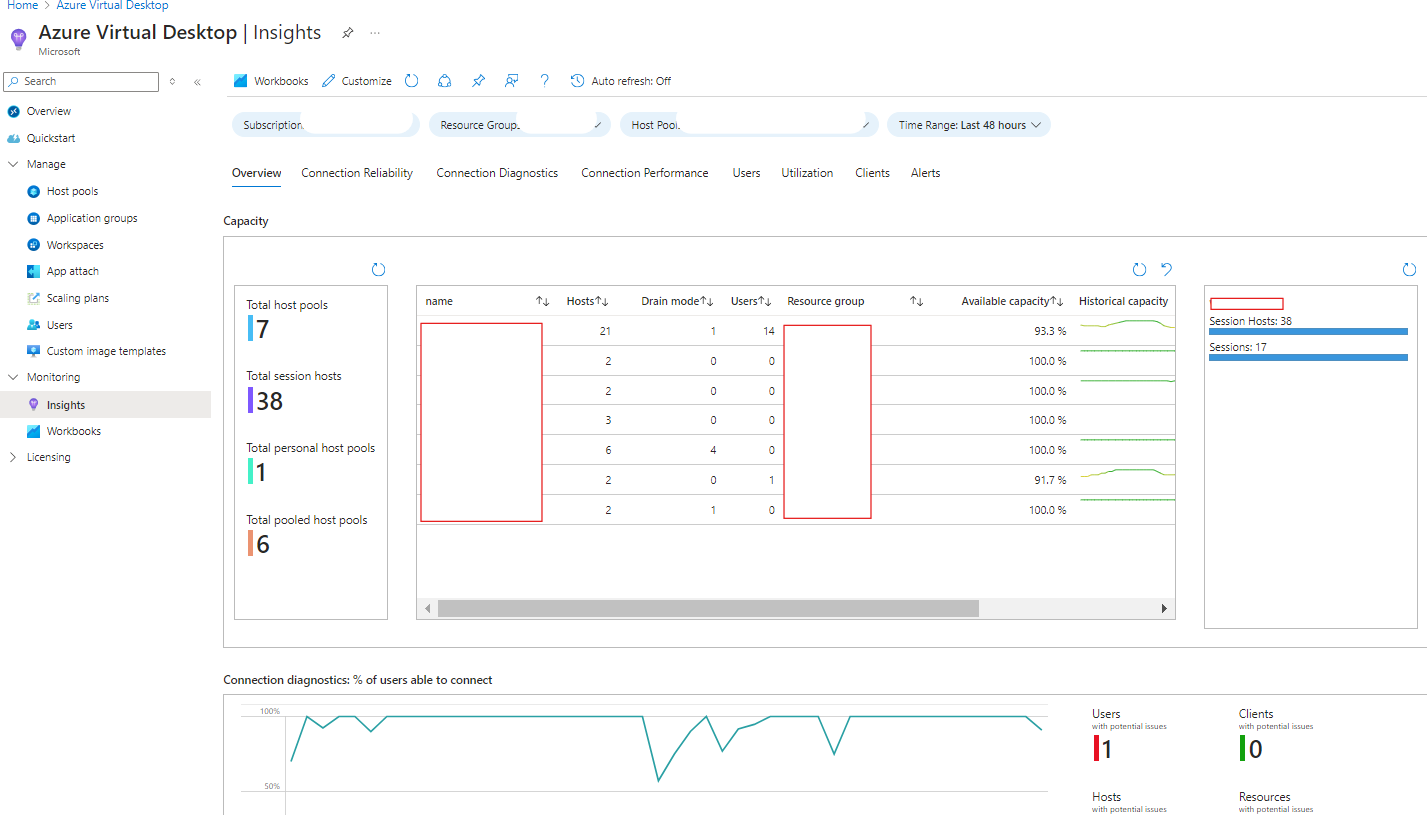Image resolution: width=1427 pixels, height=815 pixels.
Task: Open Workbooks from the toolbar
Action: [x=271, y=81]
